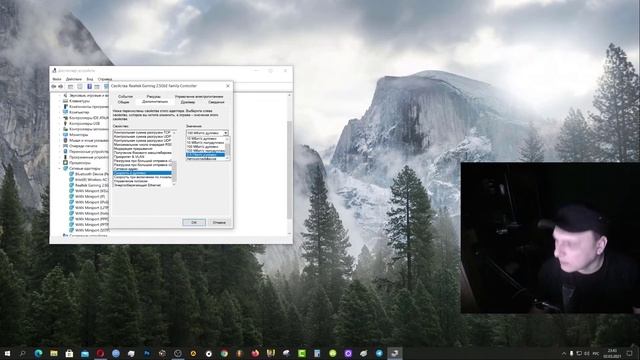
Task: Switch to the Details tab
Action: point(216,102)
